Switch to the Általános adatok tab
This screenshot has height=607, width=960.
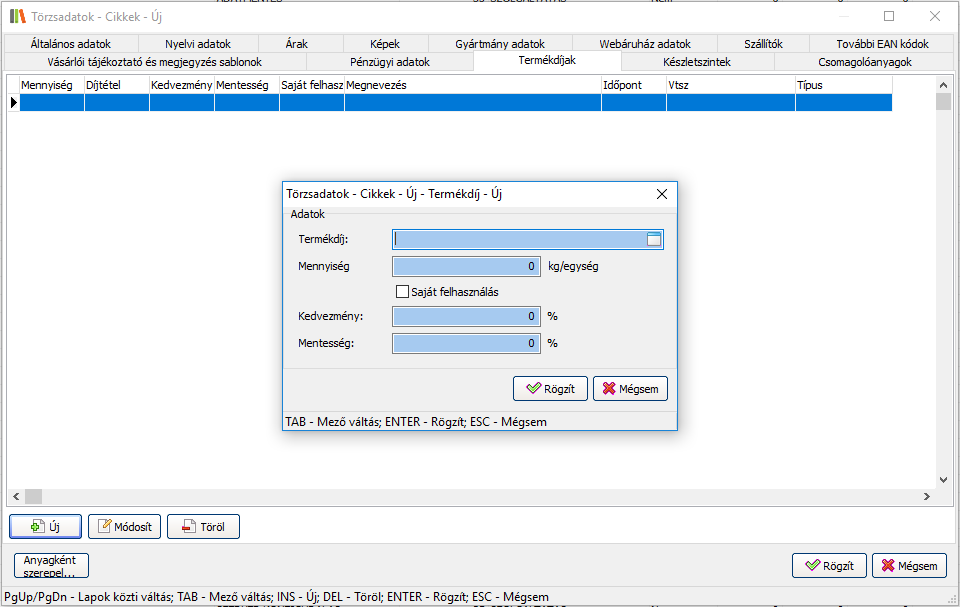71,44
